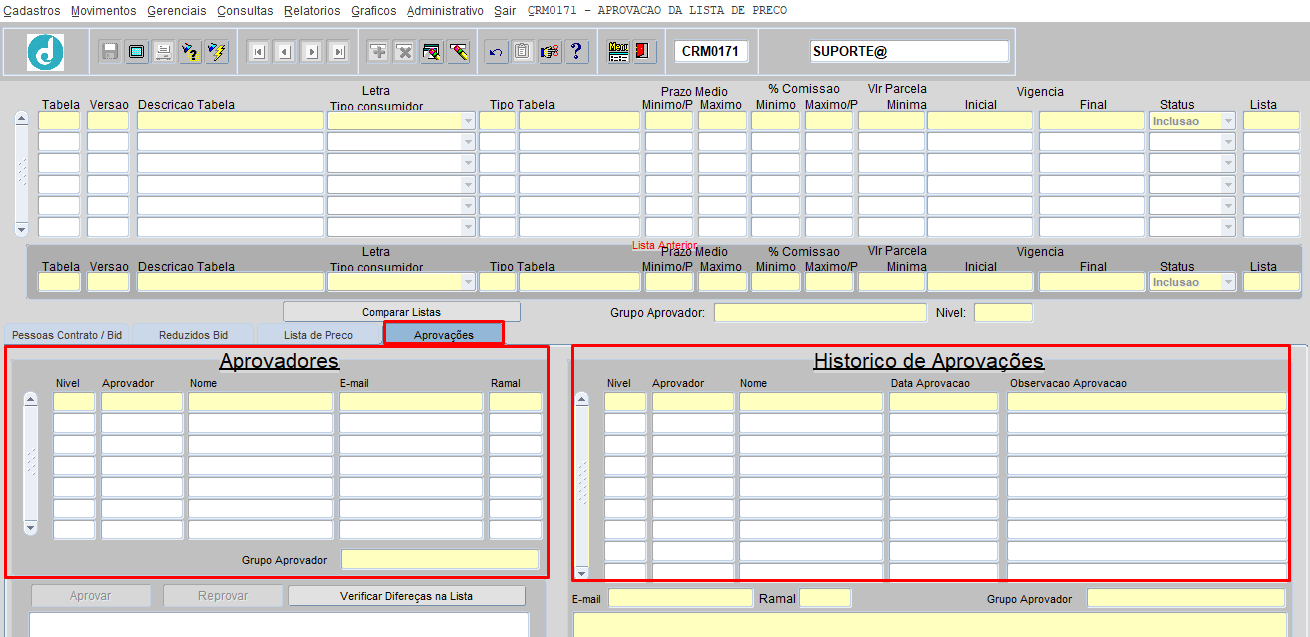Click the Enter Query flashlight icon

pos(190,51)
